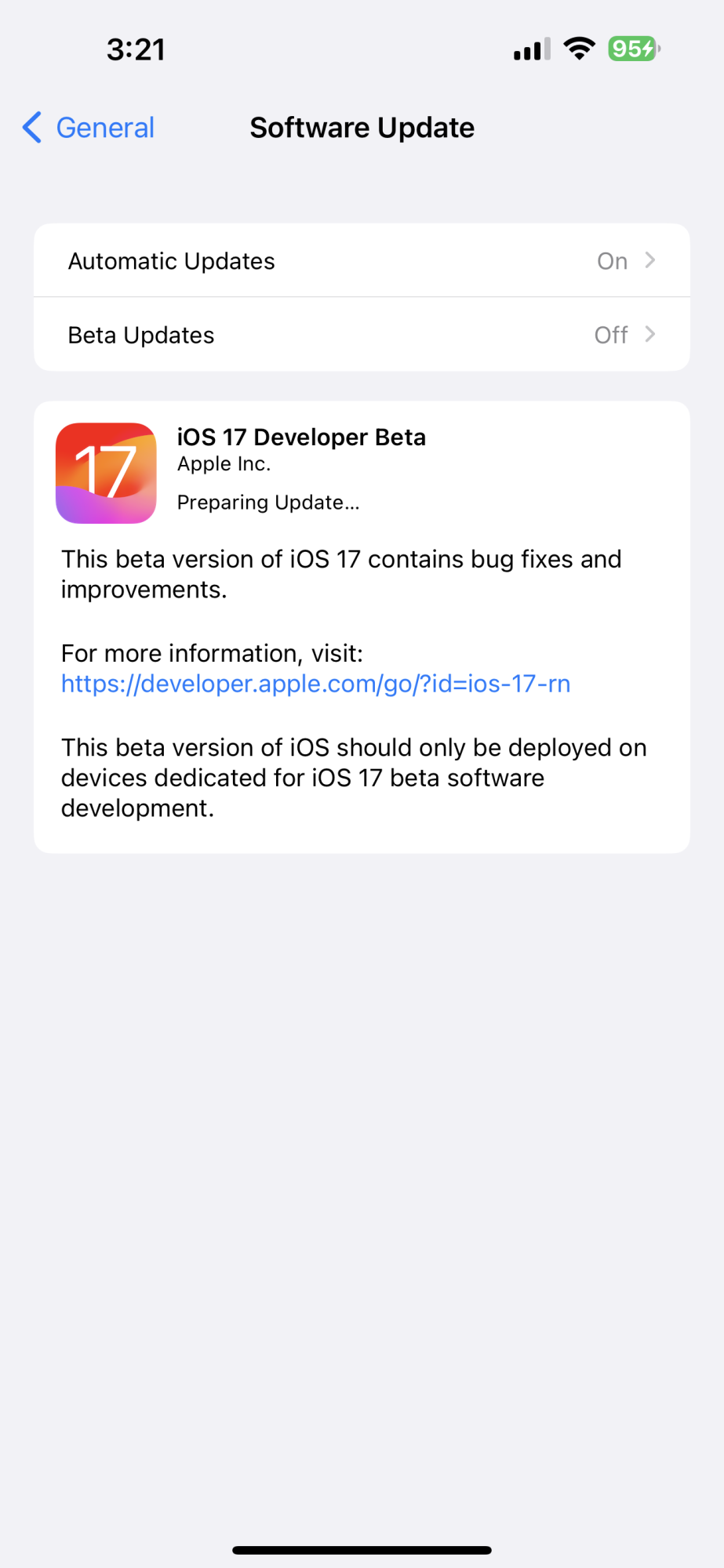Tap the On value for Automatic Updates
Viewport: 724px width, 1568px height.
[x=612, y=261]
